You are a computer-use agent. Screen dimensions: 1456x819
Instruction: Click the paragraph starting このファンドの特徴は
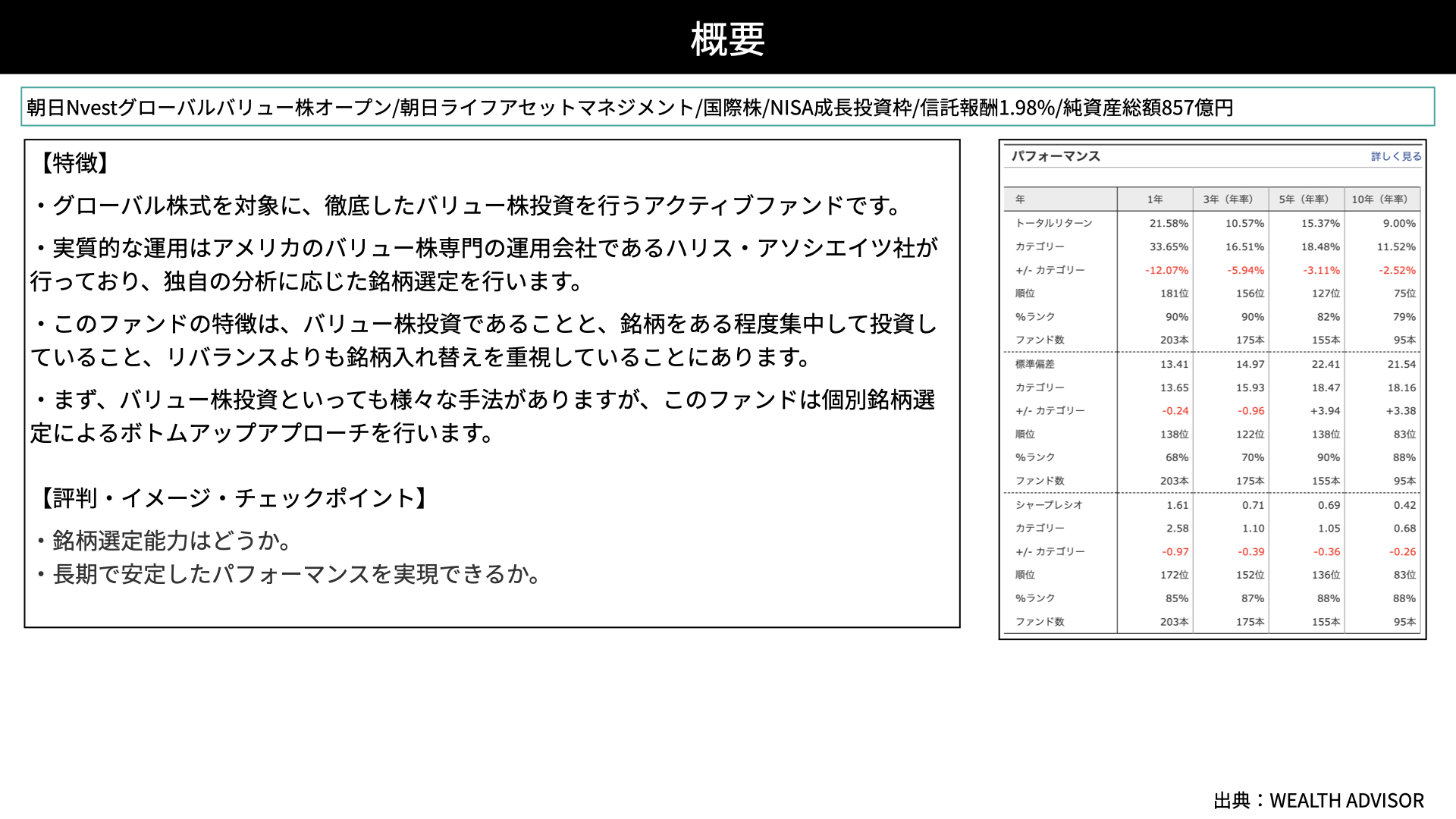tap(485, 340)
